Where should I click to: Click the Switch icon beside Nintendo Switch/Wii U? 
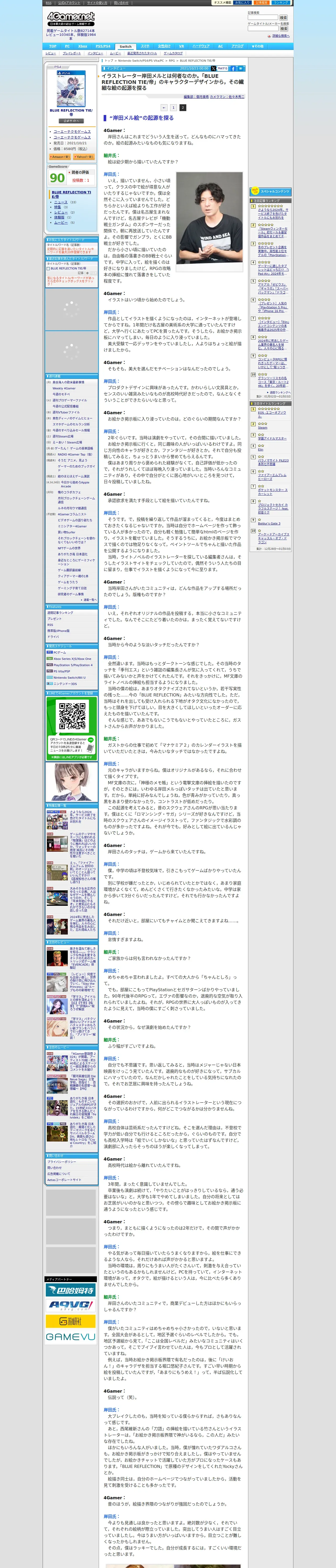(49, 677)
